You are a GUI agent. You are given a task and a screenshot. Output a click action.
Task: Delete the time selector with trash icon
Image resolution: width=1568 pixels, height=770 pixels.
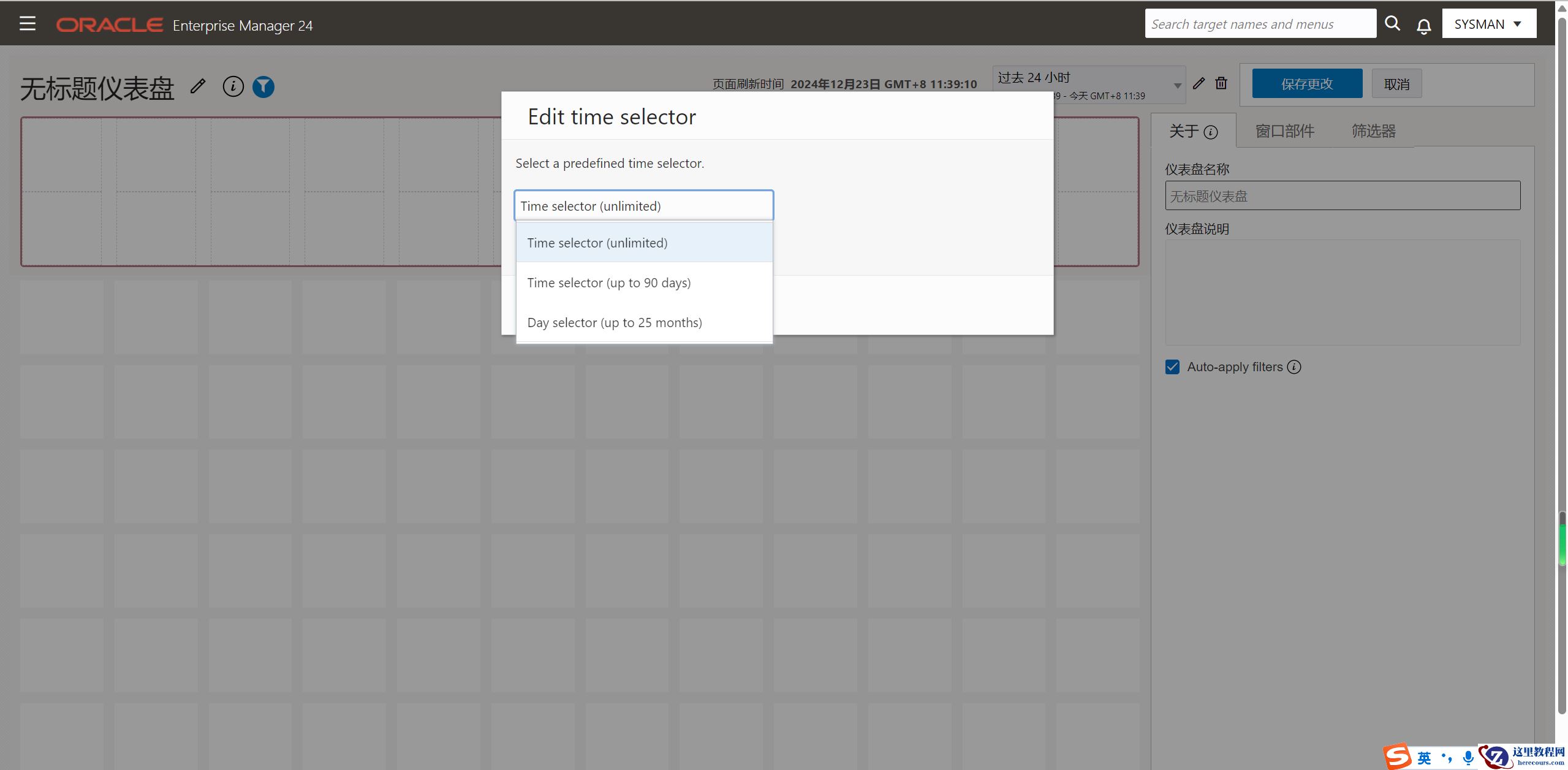coord(1221,83)
